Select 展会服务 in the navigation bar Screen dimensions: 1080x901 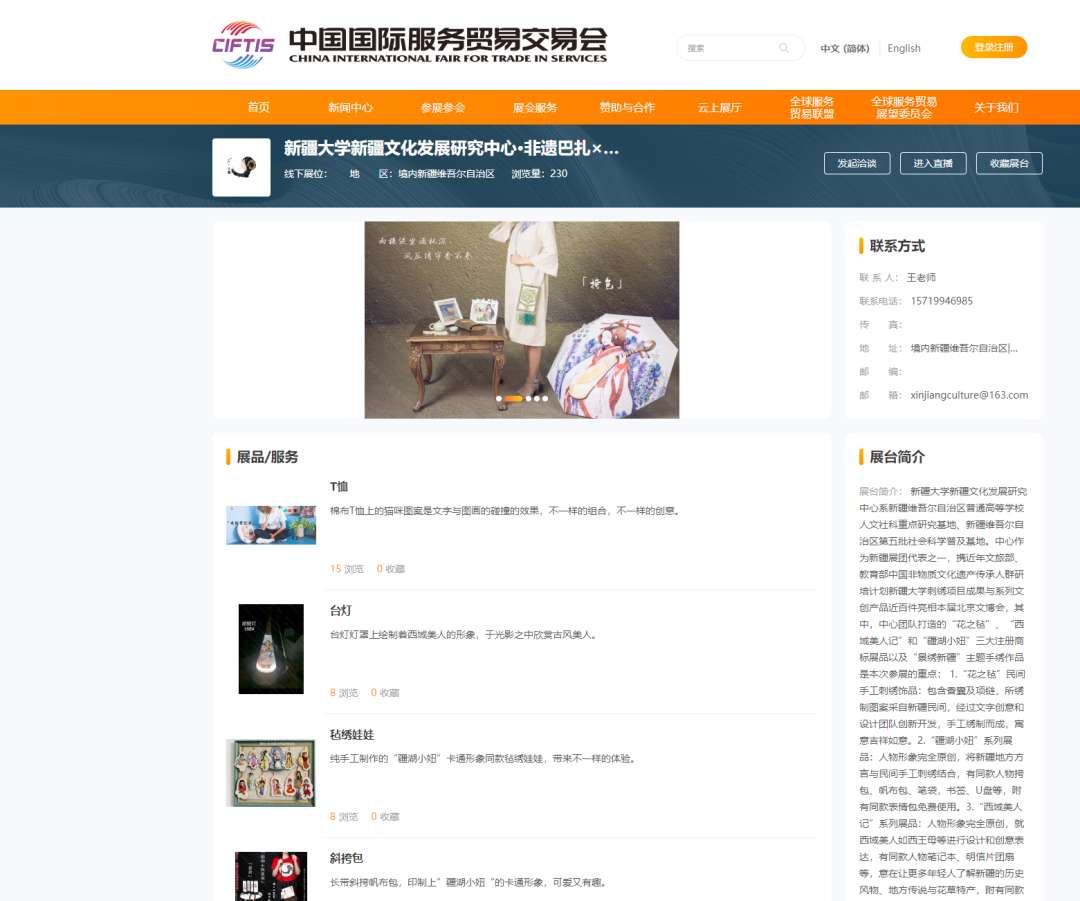535,107
